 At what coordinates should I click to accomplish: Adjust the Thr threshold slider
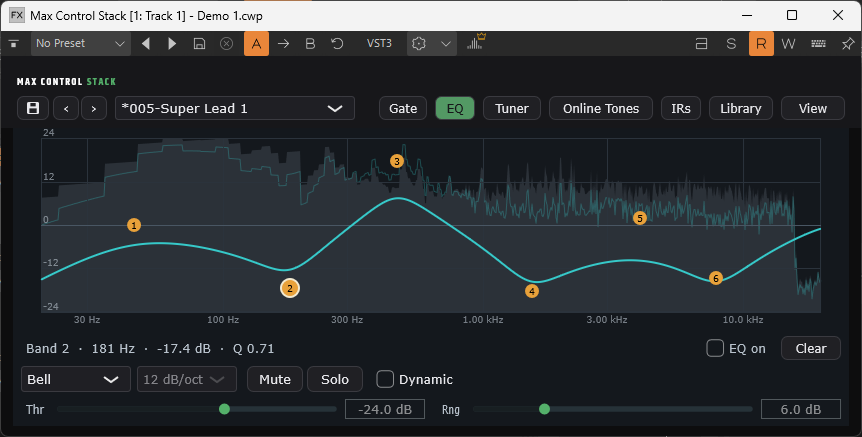tap(224, 409)
